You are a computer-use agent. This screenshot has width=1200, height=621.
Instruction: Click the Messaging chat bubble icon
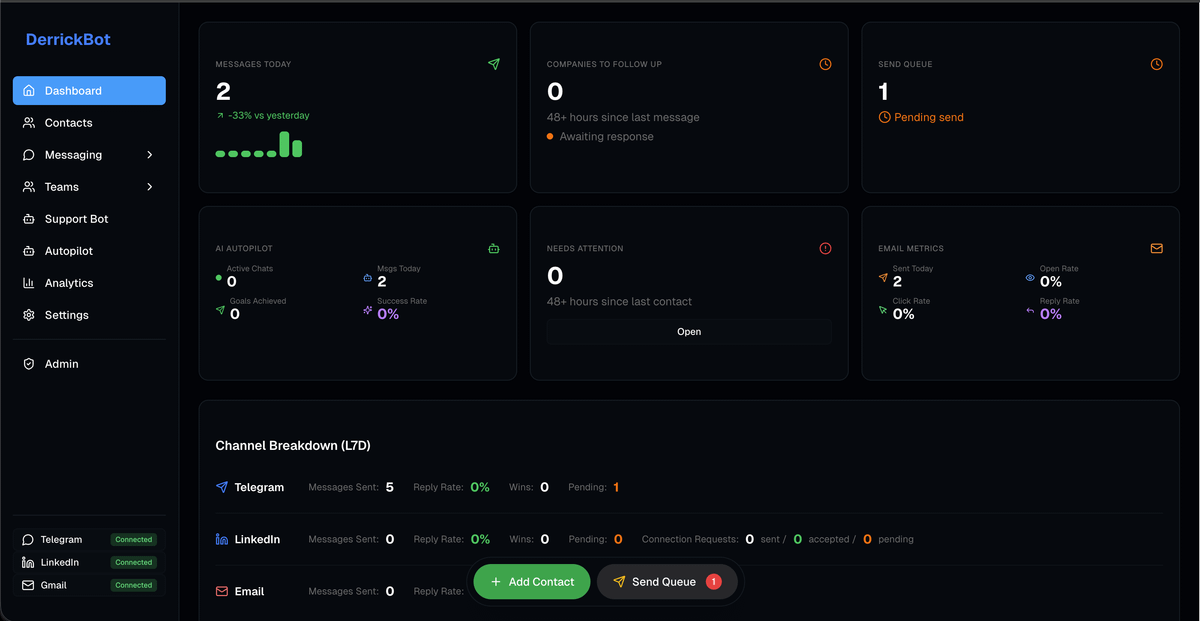(x=29, y=155)
